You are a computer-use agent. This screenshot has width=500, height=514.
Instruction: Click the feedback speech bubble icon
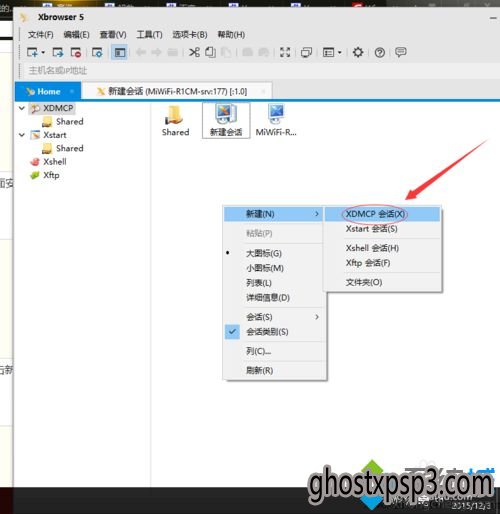point(400,52)
